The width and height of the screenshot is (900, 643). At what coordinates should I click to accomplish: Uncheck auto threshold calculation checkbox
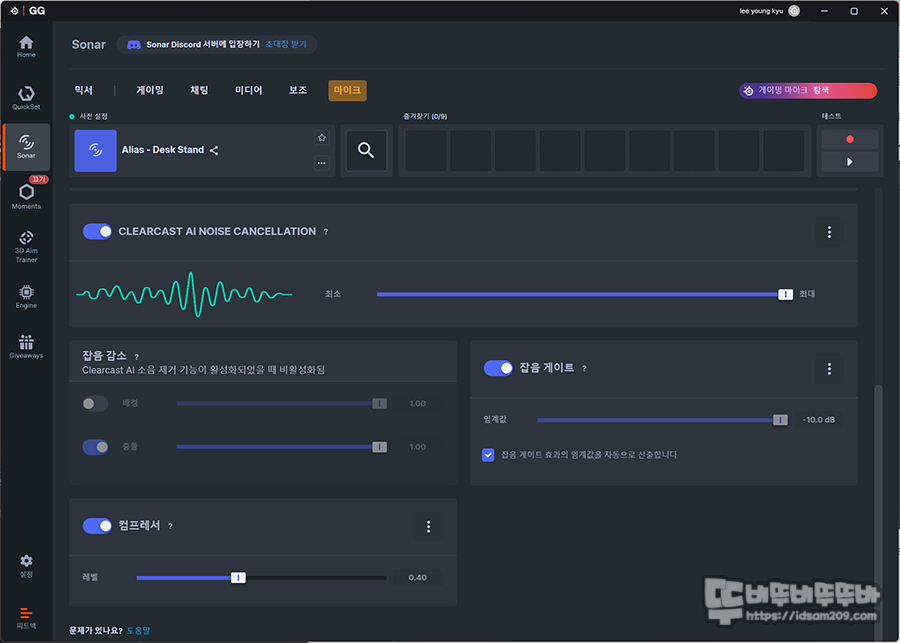tap(488, 455)
